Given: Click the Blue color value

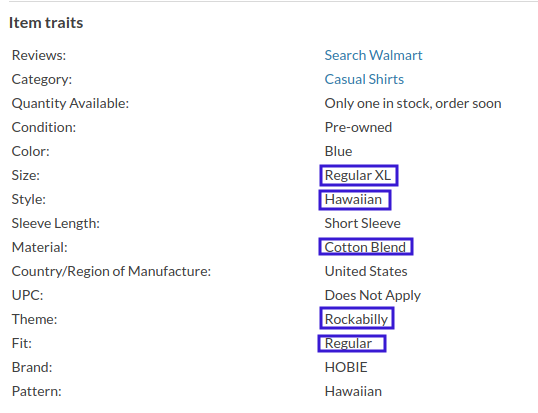Looking at the screenshot, I should 338,151.
